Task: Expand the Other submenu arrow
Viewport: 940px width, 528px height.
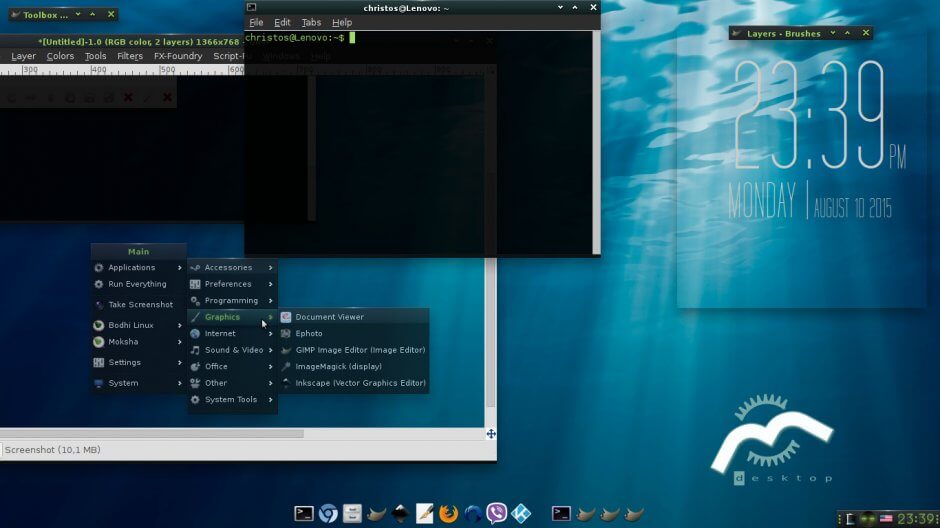Action: pyautogui.click(x=270, y=383)
